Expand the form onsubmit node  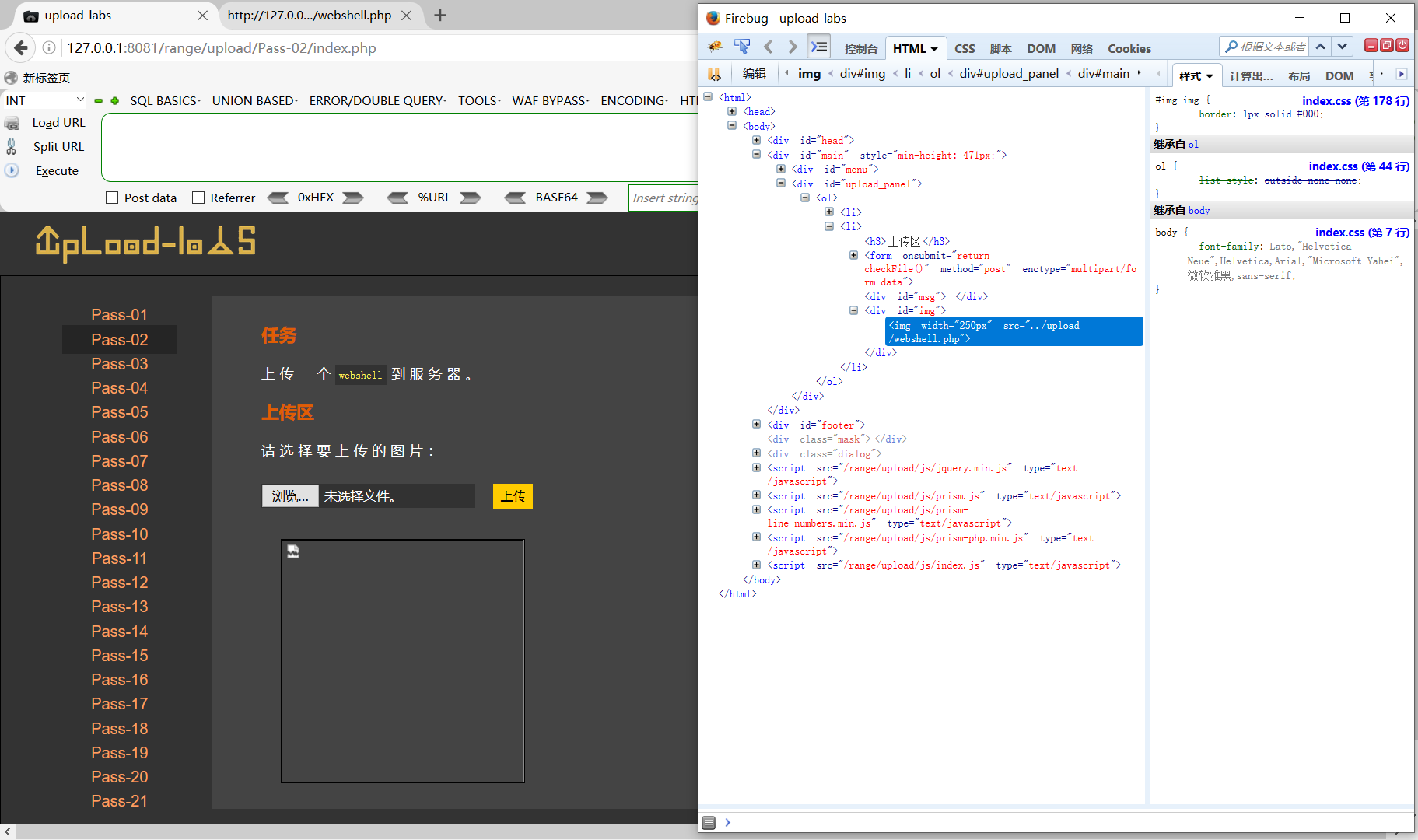click(854, 255)
